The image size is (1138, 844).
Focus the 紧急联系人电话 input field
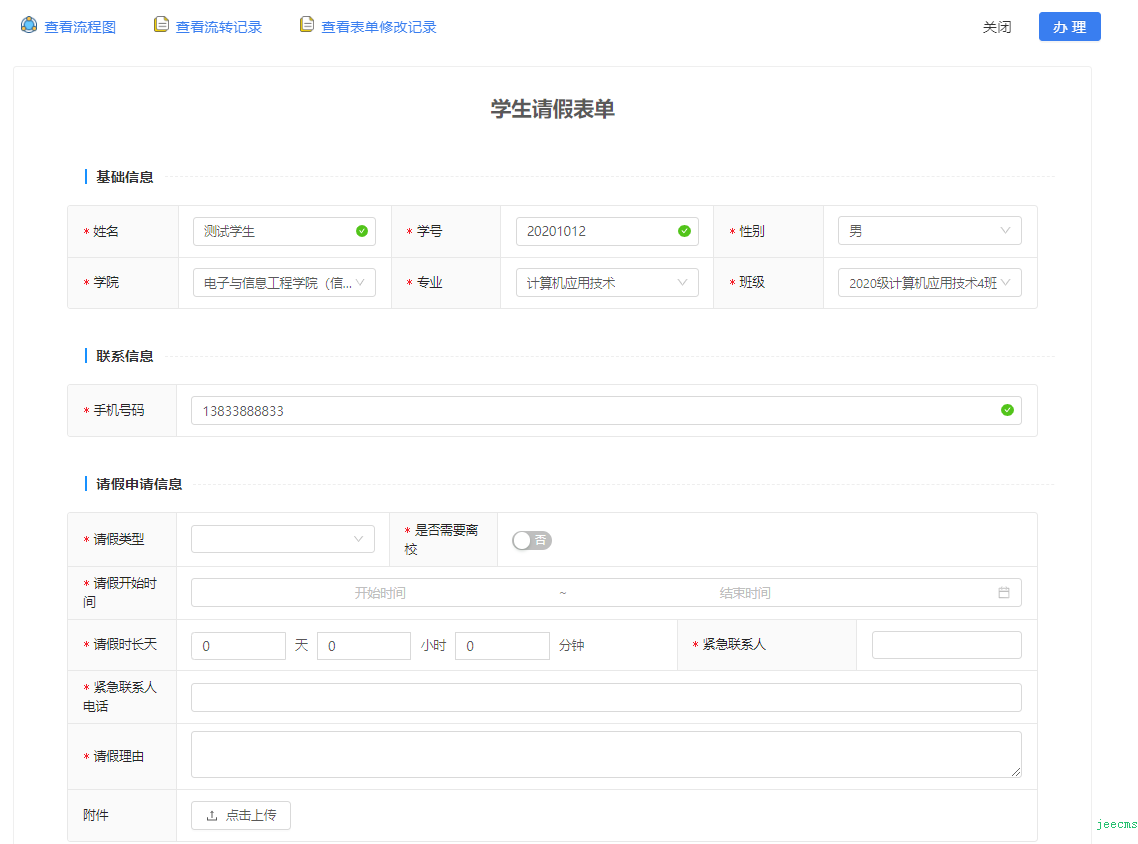[605, 697]
